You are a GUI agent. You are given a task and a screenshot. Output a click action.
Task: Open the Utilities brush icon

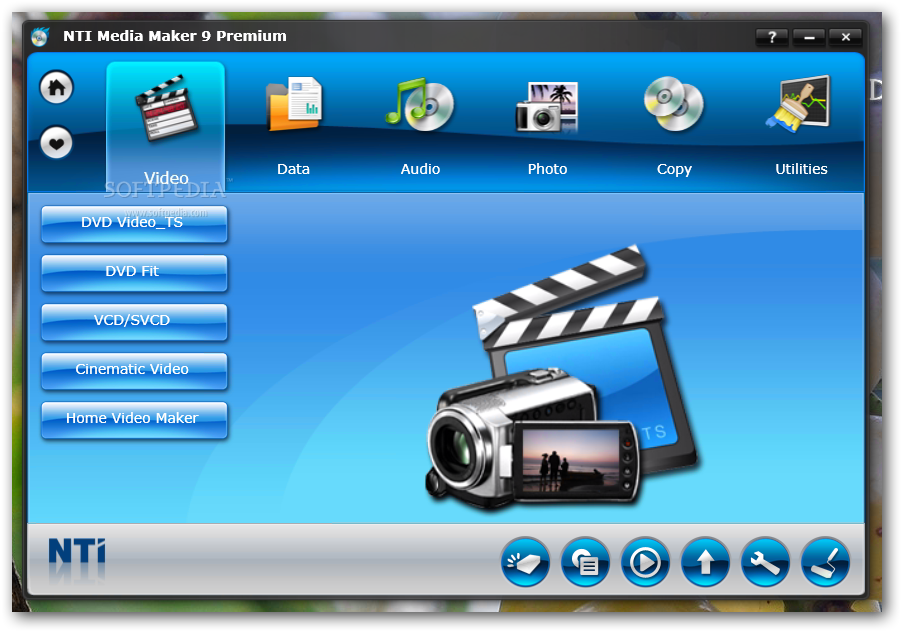click(x=798, y=104)
